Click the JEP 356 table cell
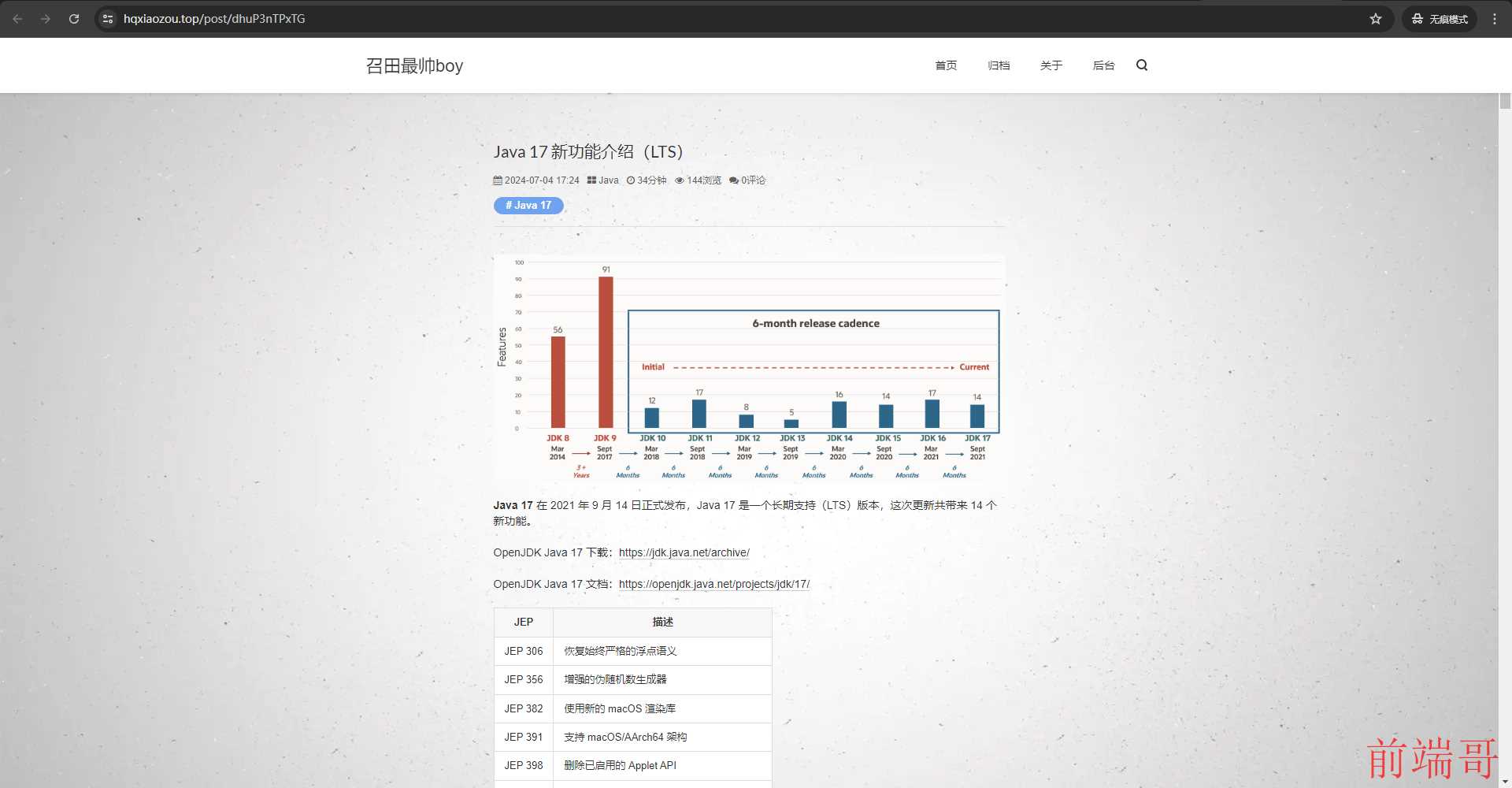The width and height of the screenshot is (1512, 788). coord(524,679)
